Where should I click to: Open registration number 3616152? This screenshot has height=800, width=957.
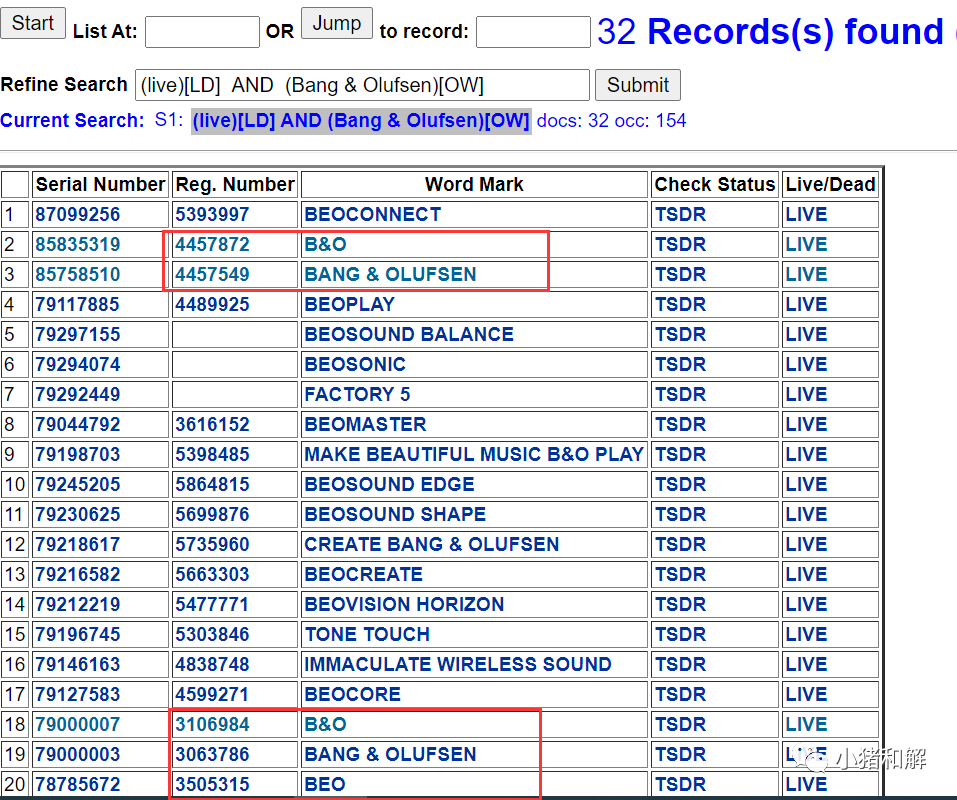coord(212,424)
